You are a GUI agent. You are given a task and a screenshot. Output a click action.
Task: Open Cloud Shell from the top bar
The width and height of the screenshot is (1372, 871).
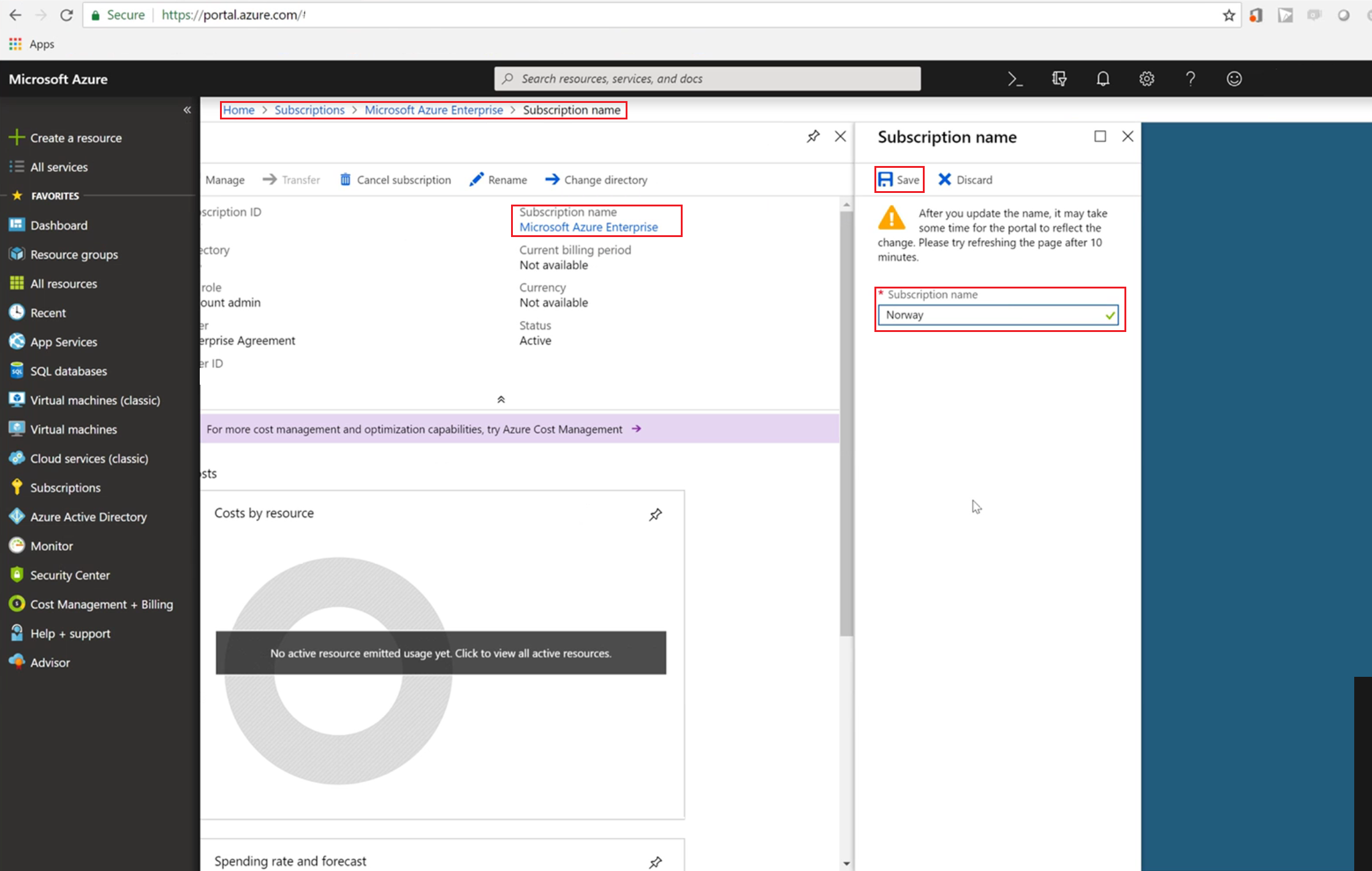(1015, 79)
